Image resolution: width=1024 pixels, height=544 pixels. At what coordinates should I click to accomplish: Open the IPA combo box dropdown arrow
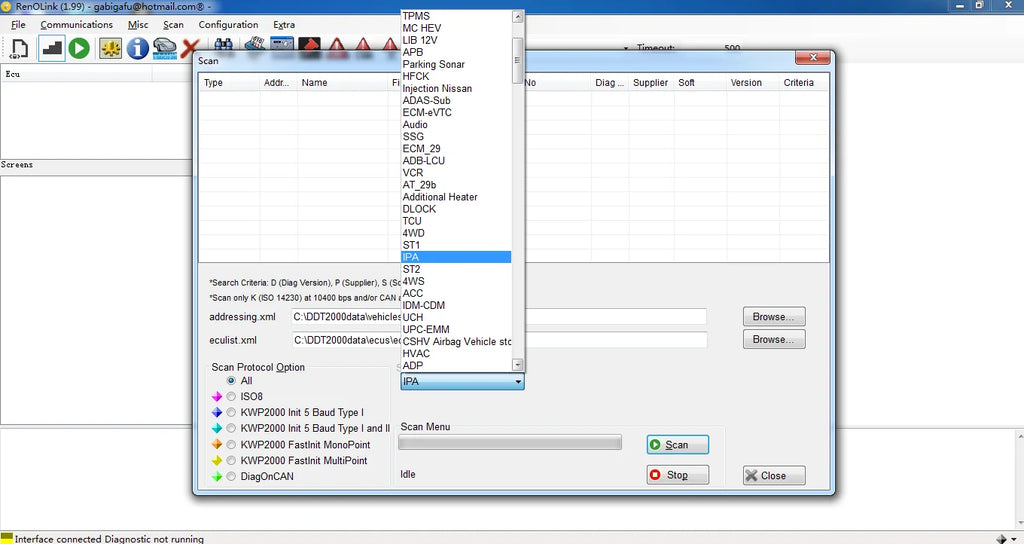coord(518,381)
